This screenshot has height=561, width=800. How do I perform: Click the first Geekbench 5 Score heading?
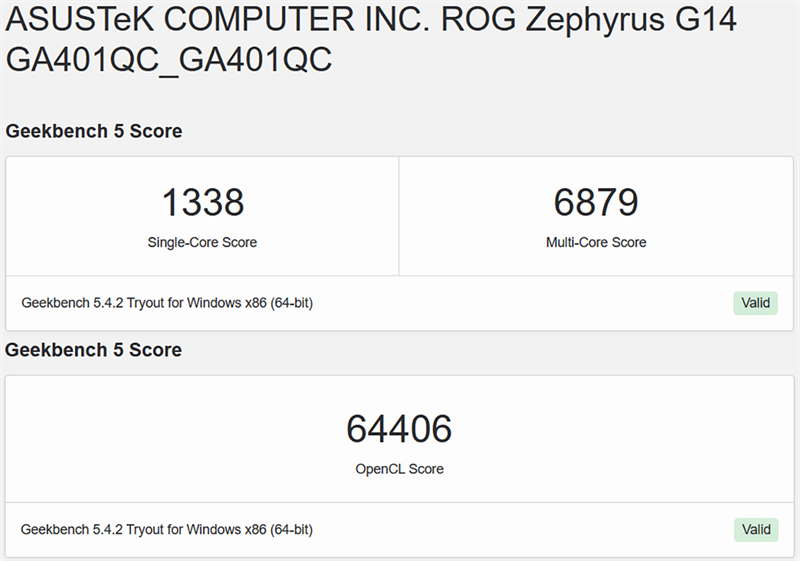point(94,131)
